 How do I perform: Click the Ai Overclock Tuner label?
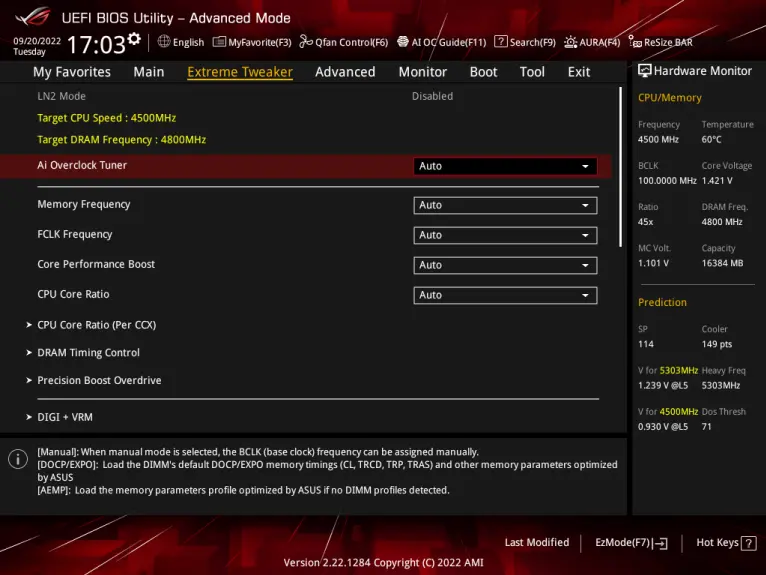coord(82,165)
